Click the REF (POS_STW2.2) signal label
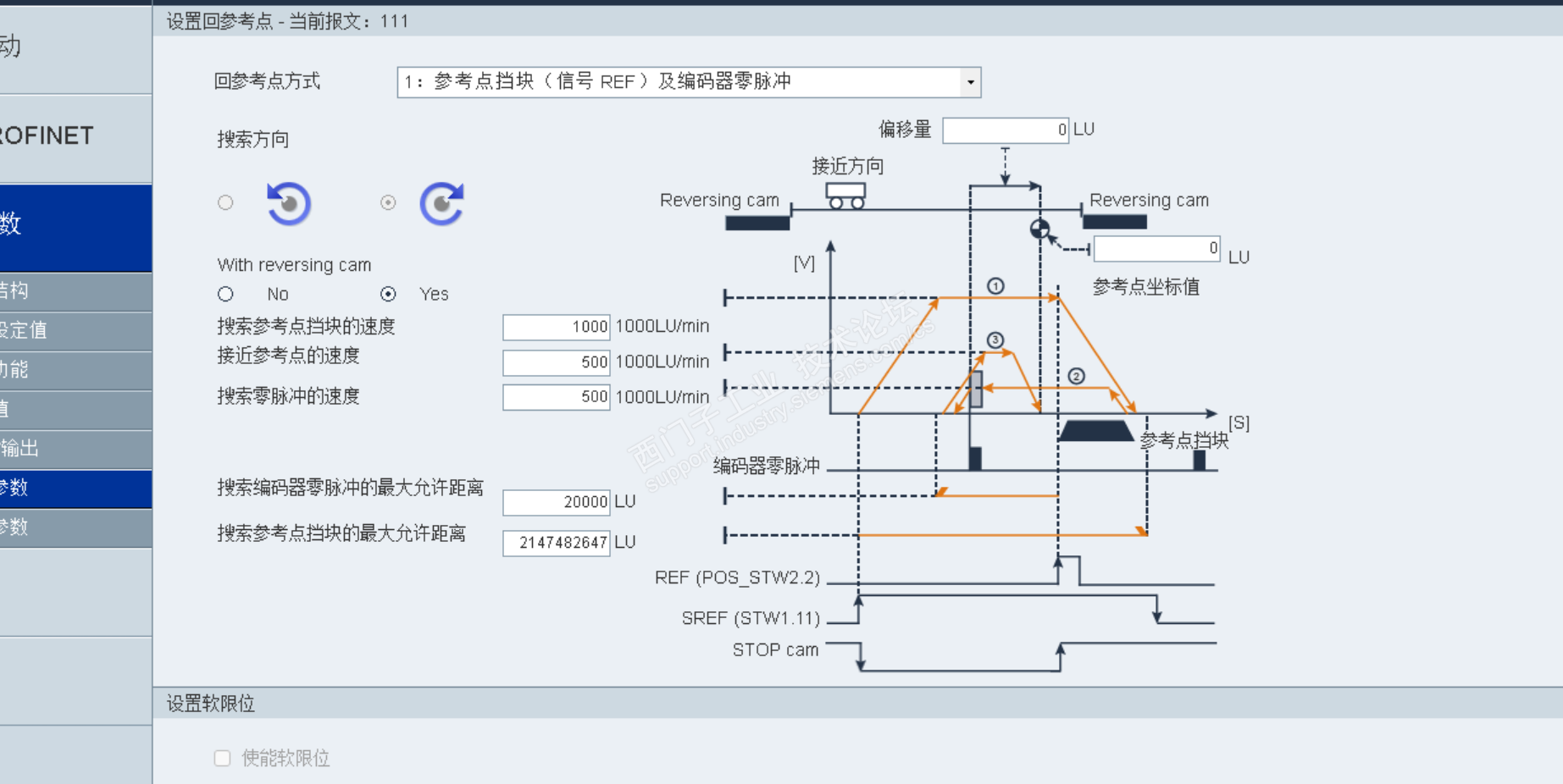The image size is (1563, 784). tap(737, 577)
